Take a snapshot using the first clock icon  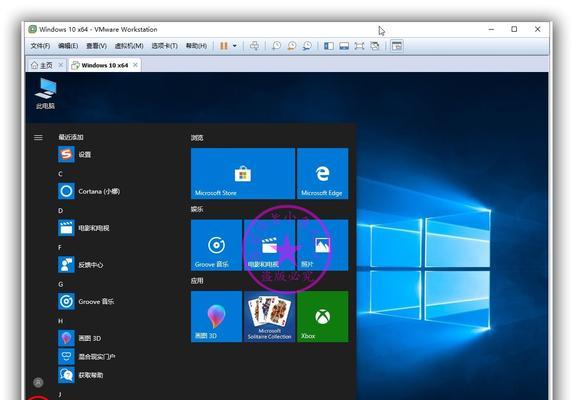[x=276, y=46]
